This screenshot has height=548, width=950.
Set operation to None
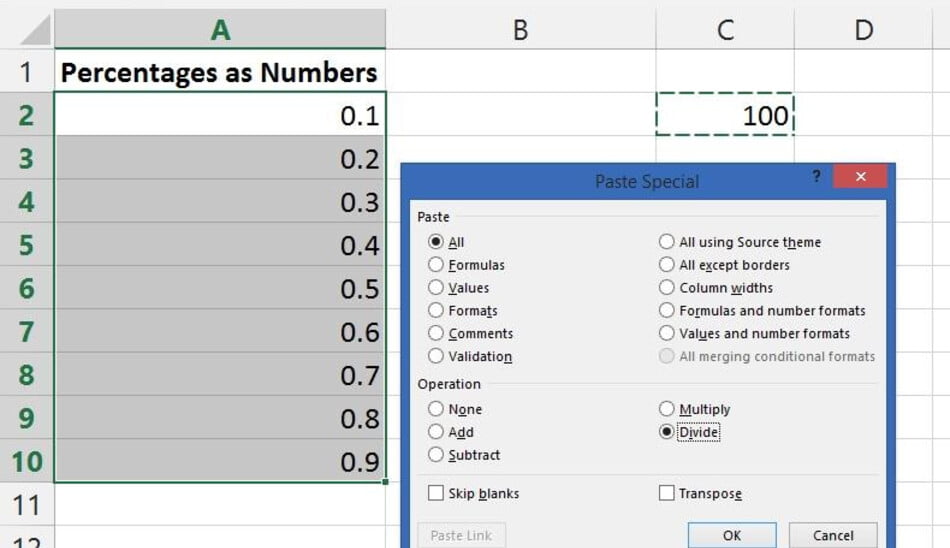(436, 409)
